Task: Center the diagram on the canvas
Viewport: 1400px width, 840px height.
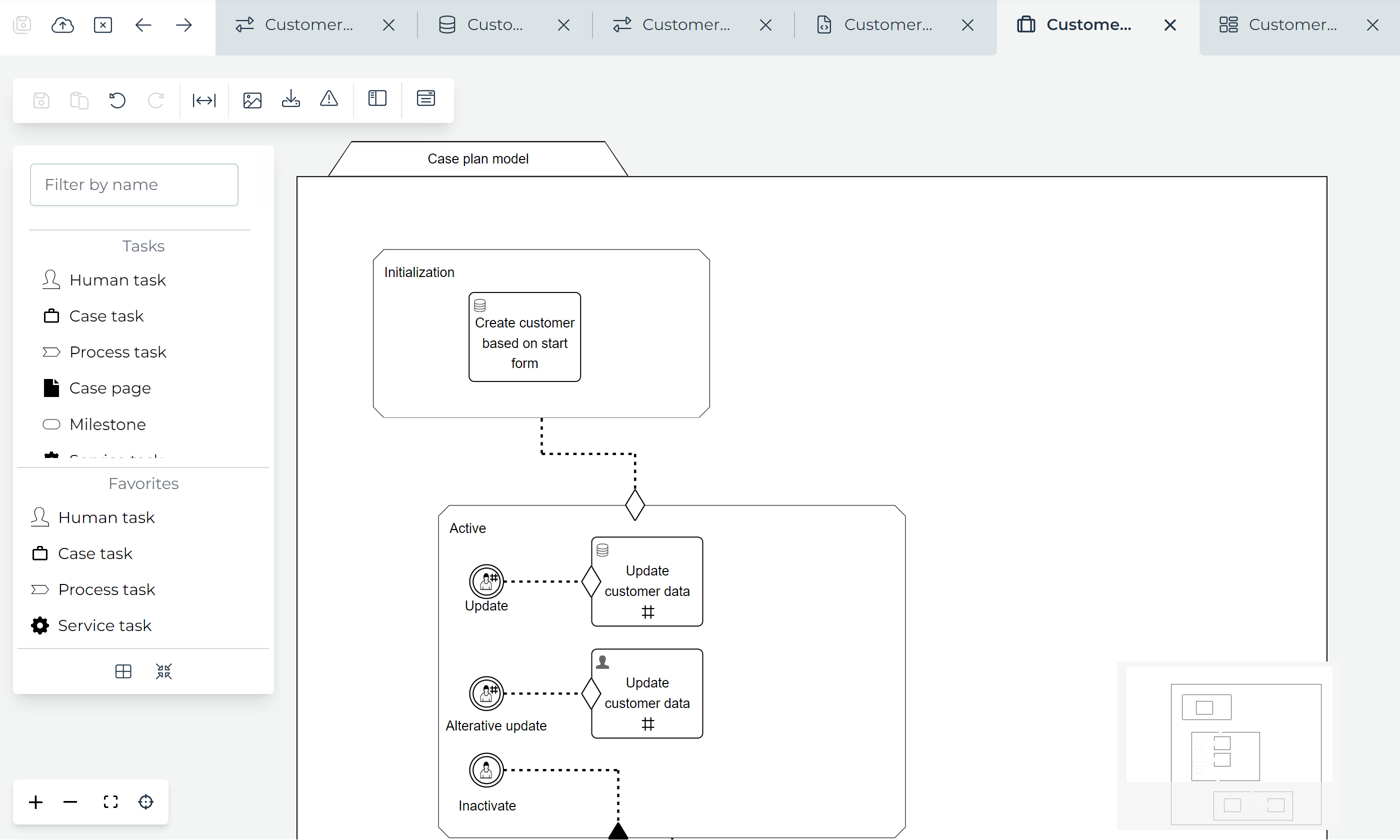Action: pyautogui.click(x=145, y=802)
